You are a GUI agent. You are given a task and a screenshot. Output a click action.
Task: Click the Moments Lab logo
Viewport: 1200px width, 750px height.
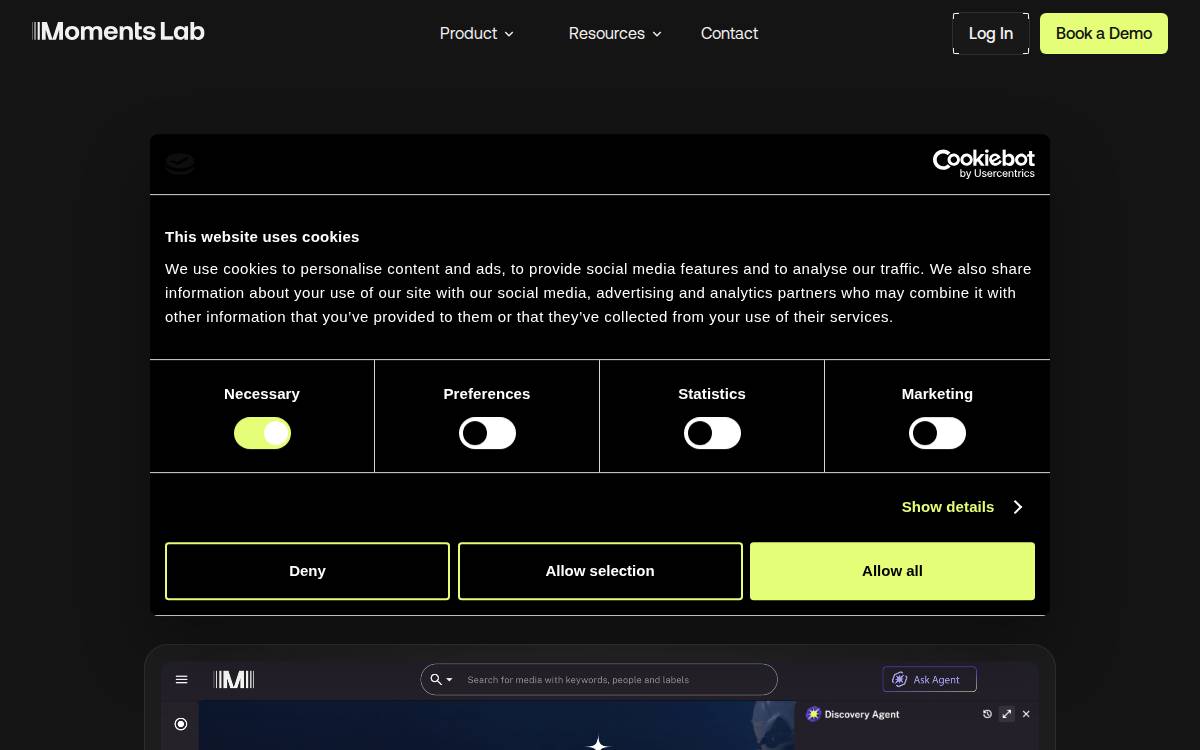pyautogui.click(x=118, y=32)
